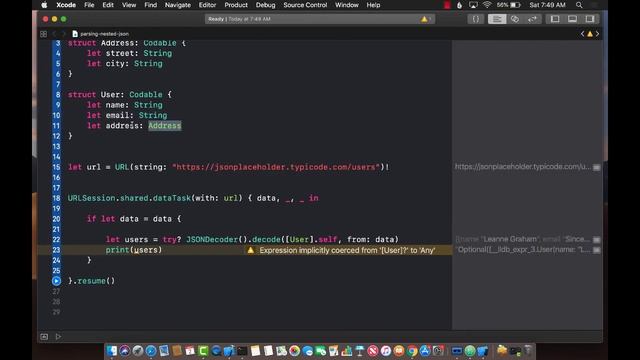The width and height of the screenshot is (640, 360).
Task: Click the Sat 7:49 AM clock
Action: coord(547,5)
